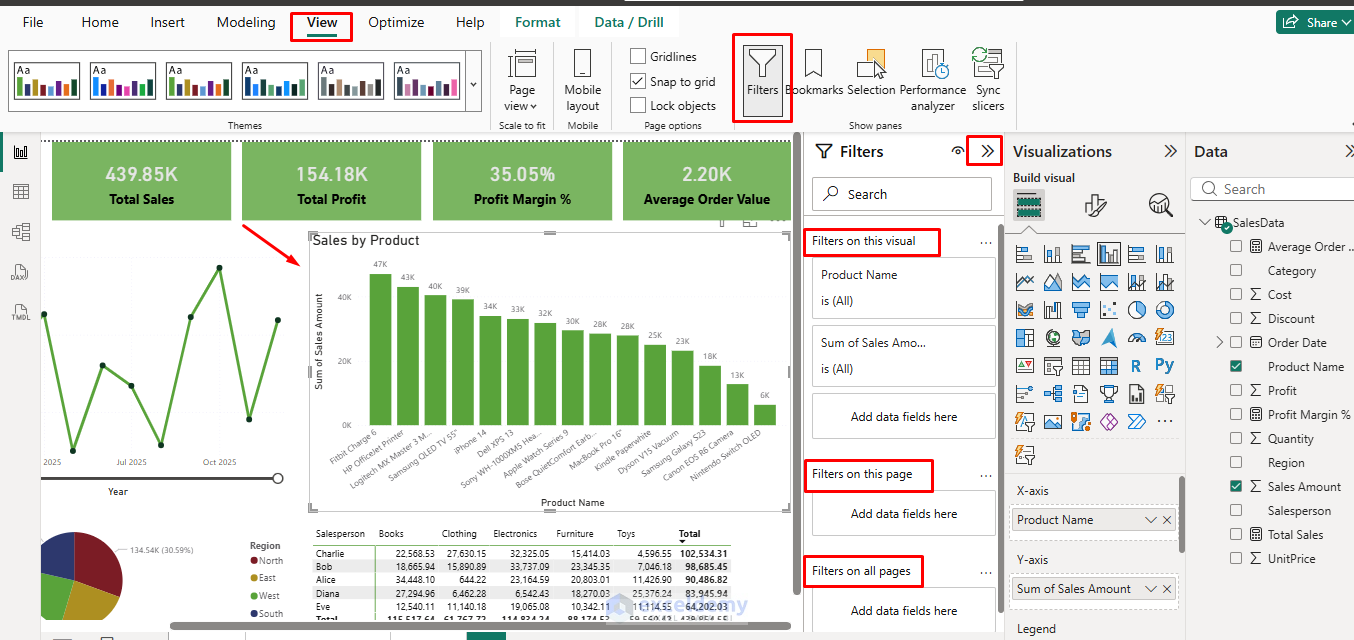Open the Format visual paintbrush icon
Viewport: 1354px width, 640px height.
point(1095,206)
